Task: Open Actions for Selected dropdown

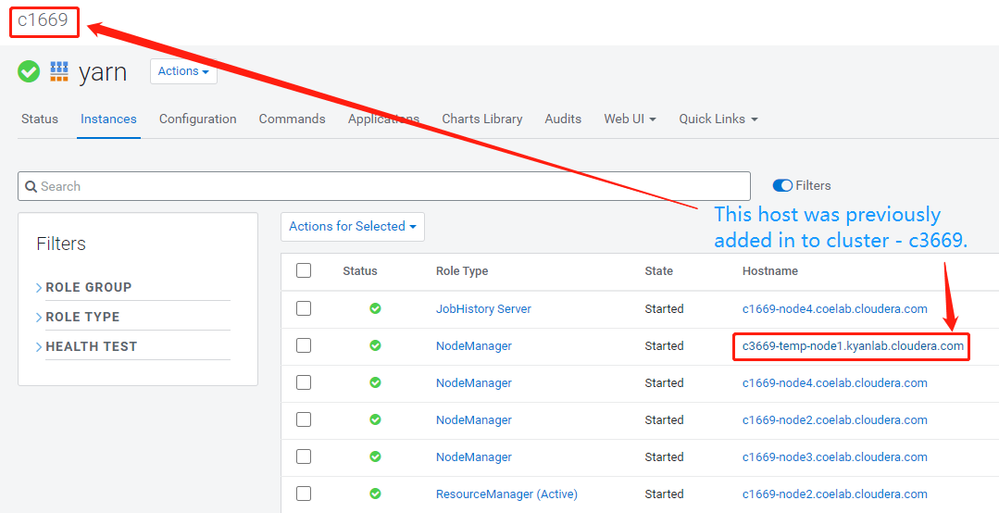Action: point(352,227)
